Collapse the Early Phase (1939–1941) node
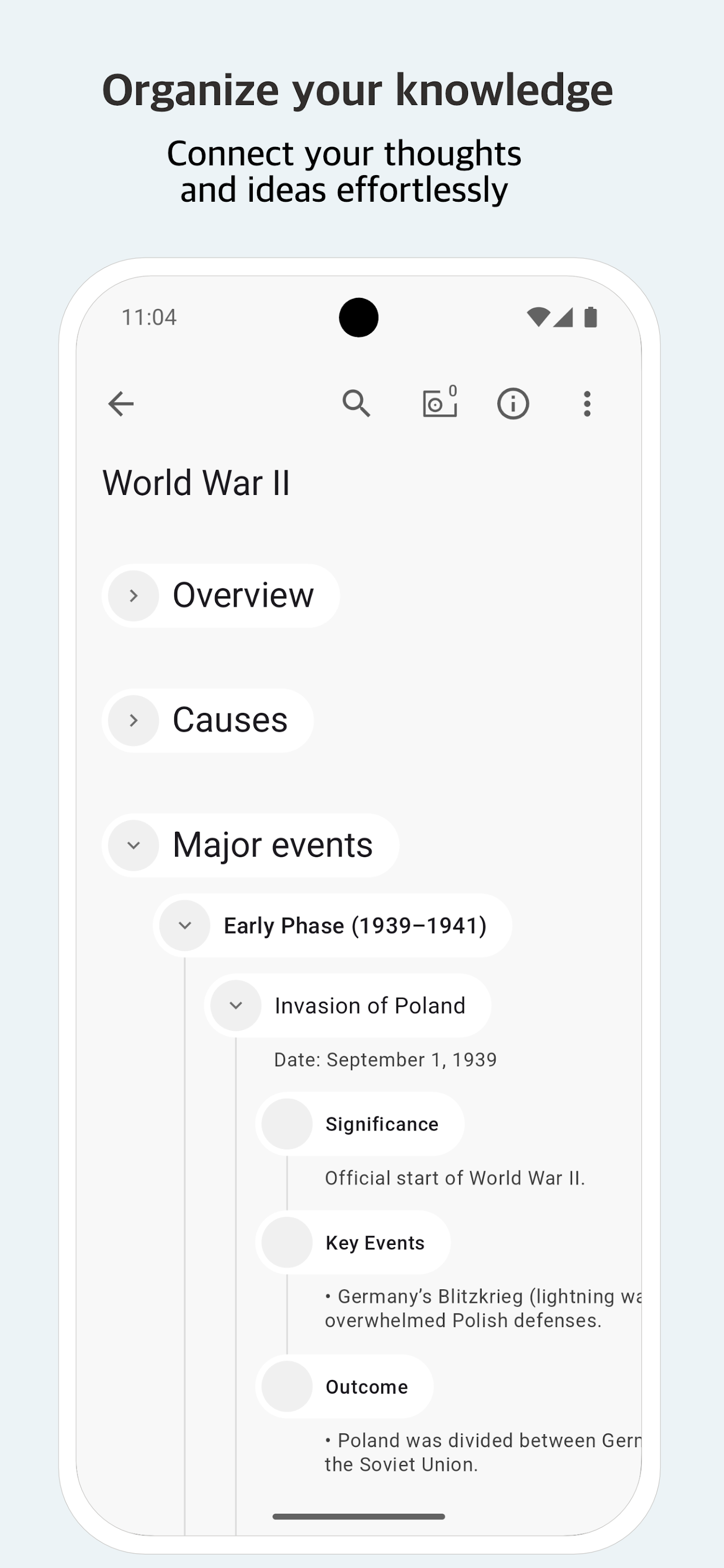Screen dimensions: 724x1568 click(x=185, y=926)
